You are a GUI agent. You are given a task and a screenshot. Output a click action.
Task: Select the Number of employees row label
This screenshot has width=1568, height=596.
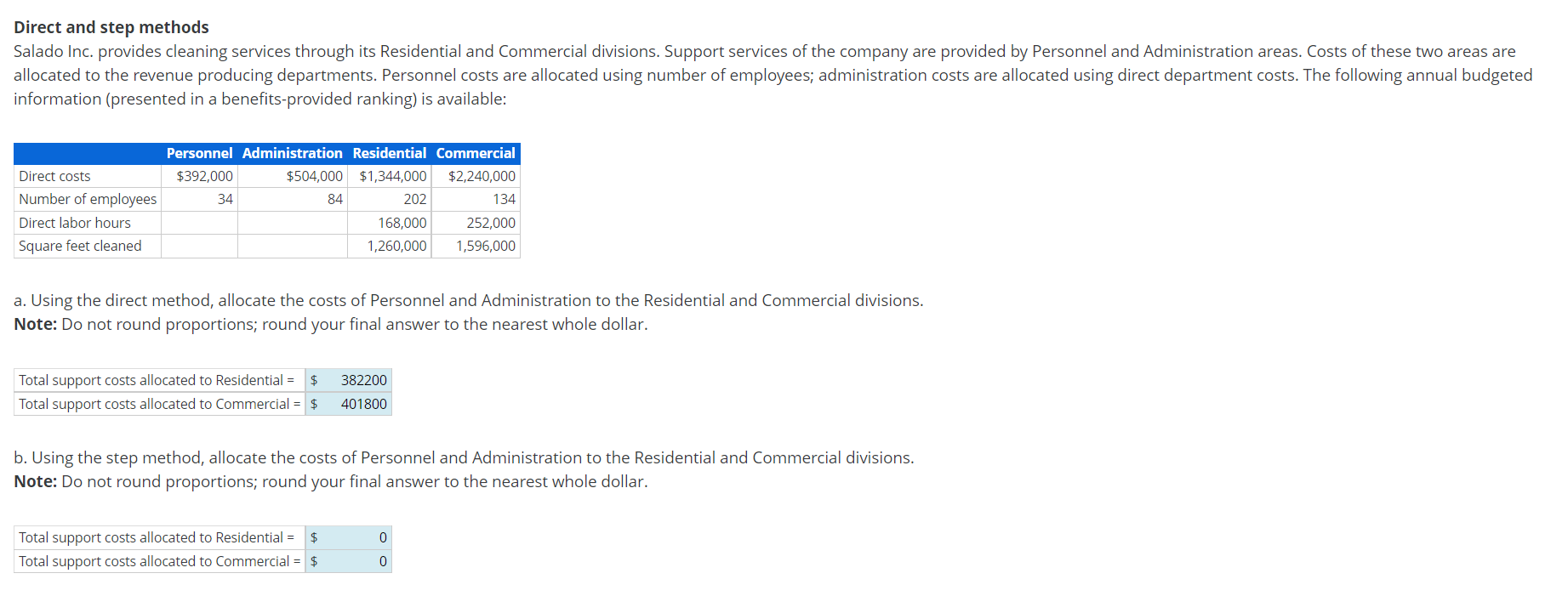88,199
